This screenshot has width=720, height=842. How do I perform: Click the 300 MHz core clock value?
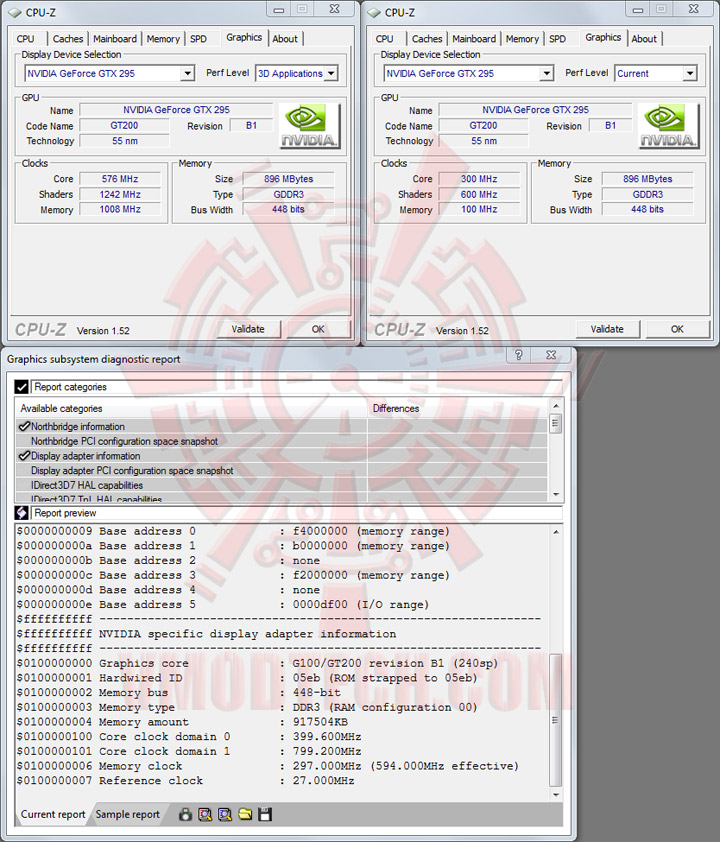coord(479,179)
